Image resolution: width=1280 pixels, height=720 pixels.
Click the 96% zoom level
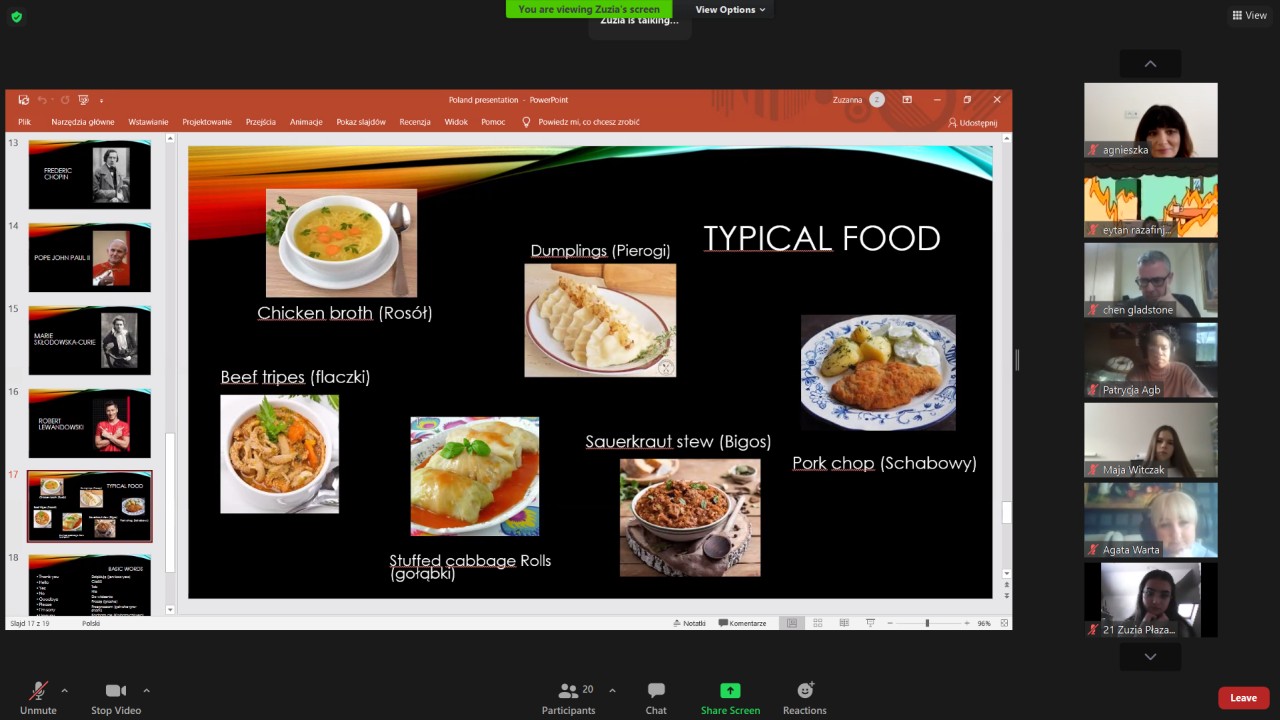[x=984, y=623]
